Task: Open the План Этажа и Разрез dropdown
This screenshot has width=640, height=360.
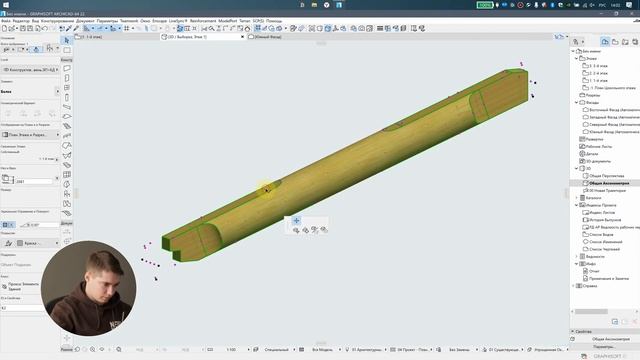Action: coord(31,134)
